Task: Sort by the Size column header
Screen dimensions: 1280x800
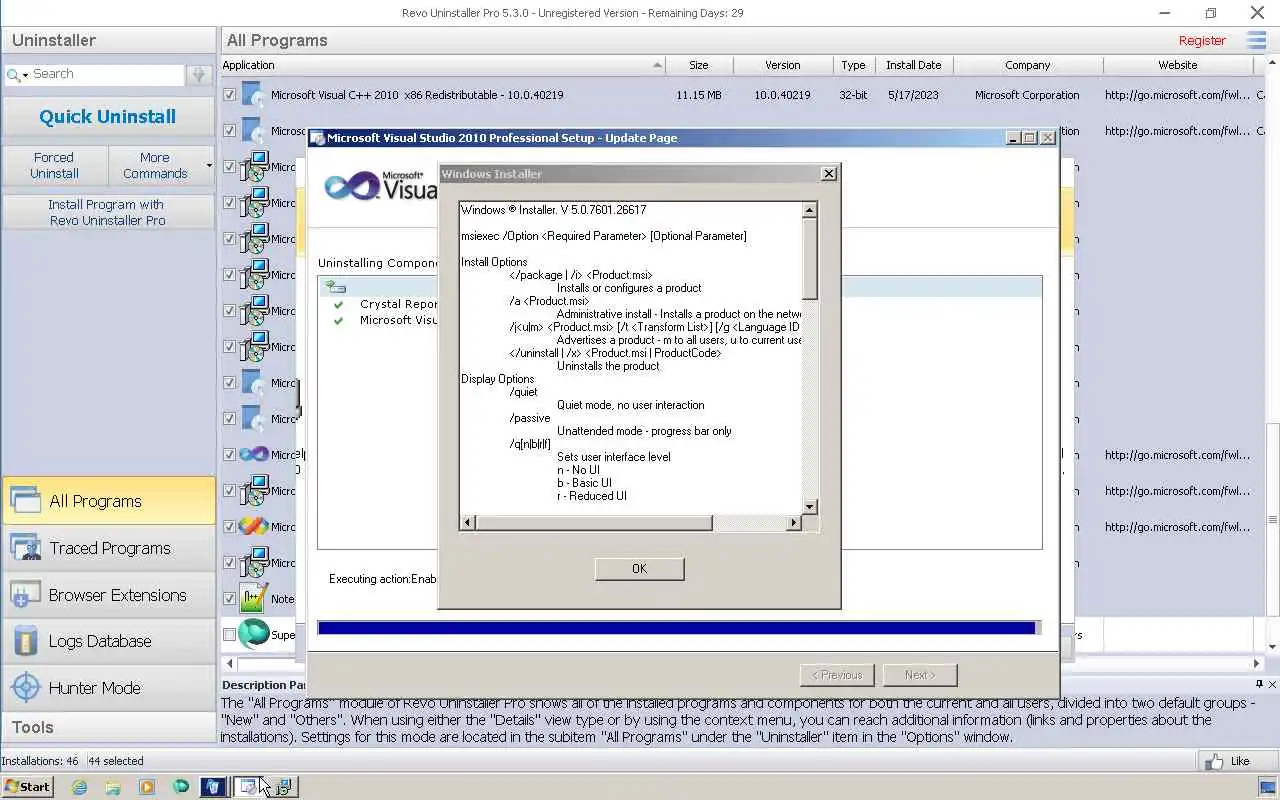Action: [699, 65]
